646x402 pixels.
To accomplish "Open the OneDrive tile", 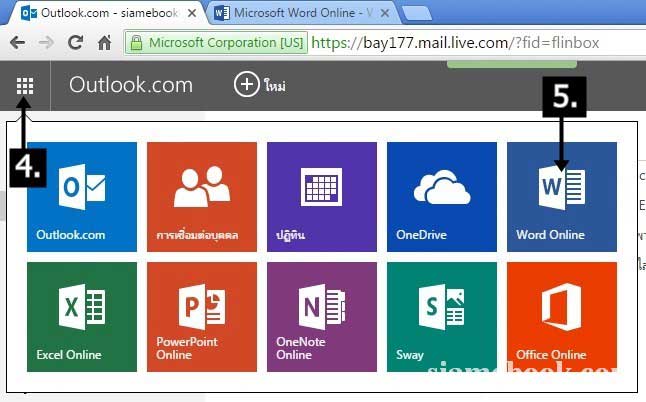I will point(442,197).
